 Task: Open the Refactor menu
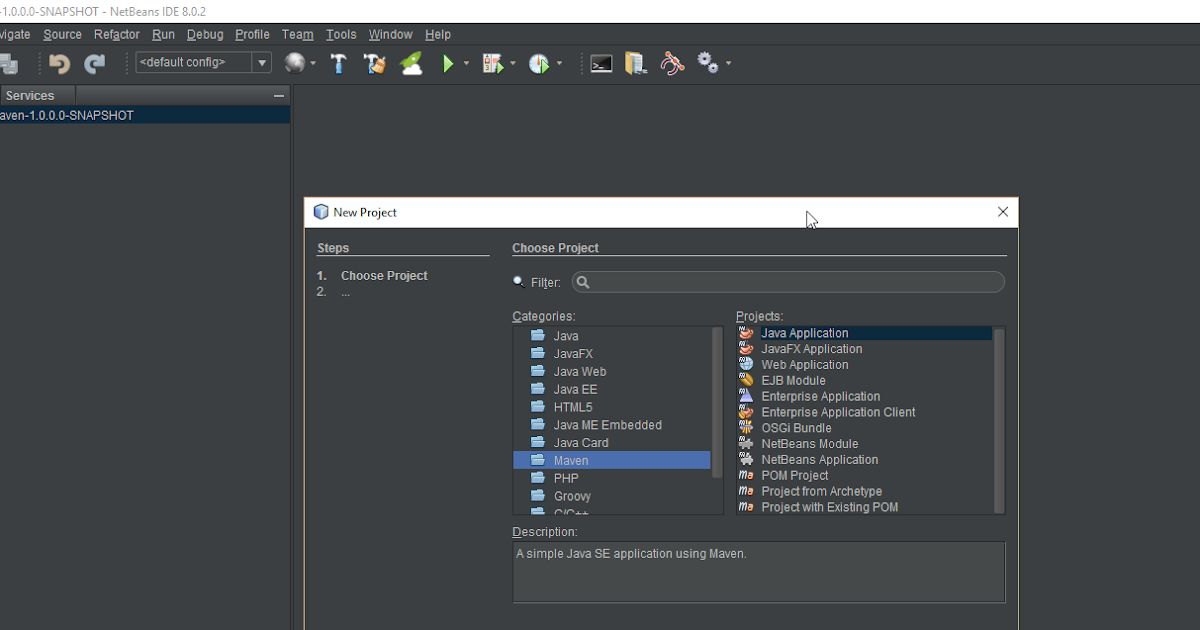click(x=117, y=34)
